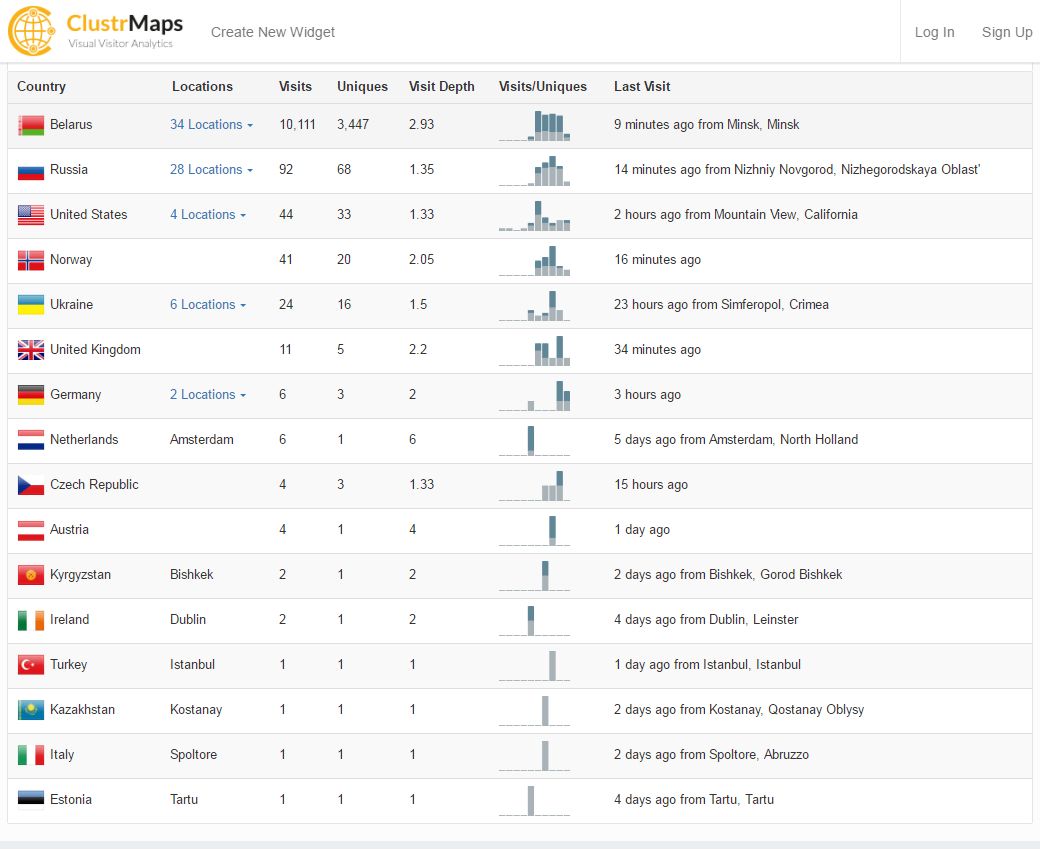Screen dimensions: 1040x849
Task: Click the Last Visit column header
Action: tap(642, 87)
